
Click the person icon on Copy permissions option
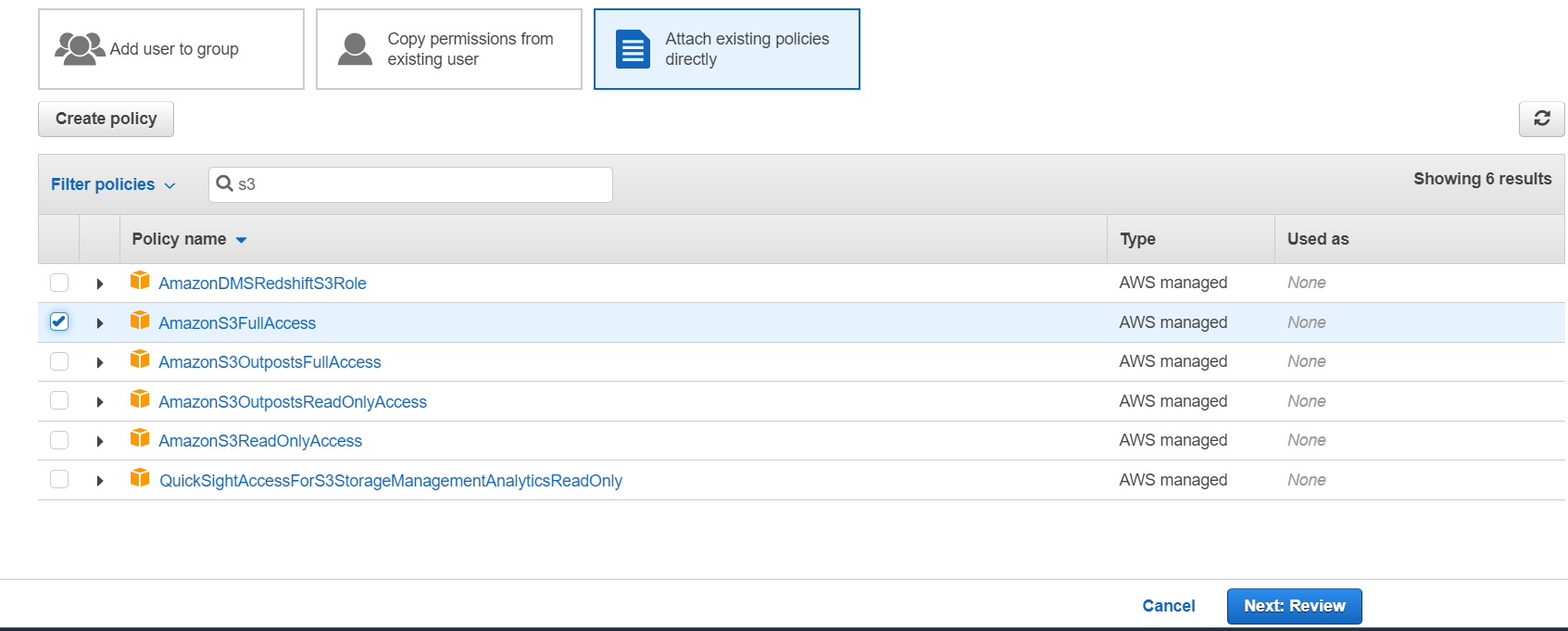355,49
